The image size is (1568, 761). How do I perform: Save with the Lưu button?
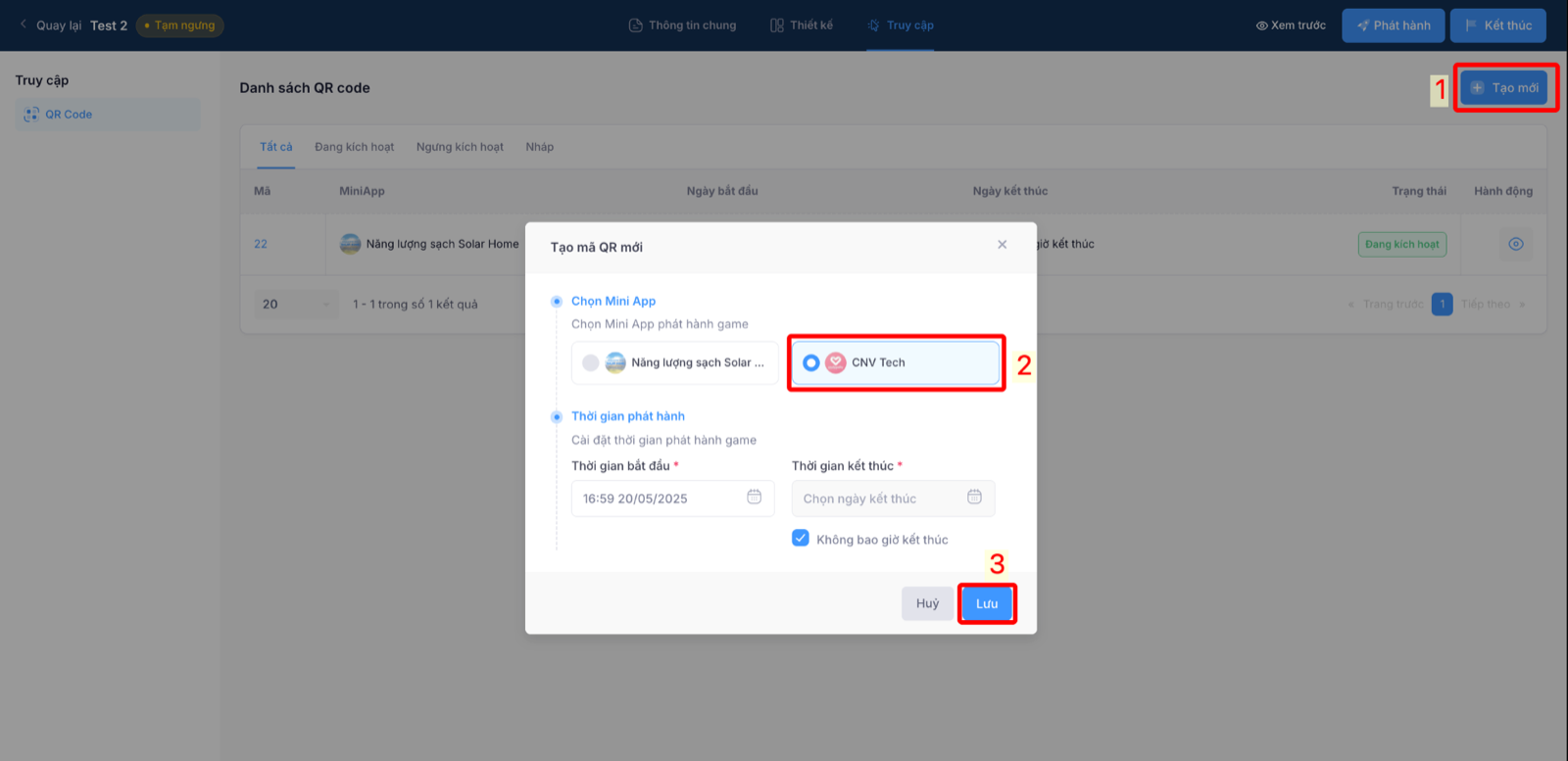point(987,603)
